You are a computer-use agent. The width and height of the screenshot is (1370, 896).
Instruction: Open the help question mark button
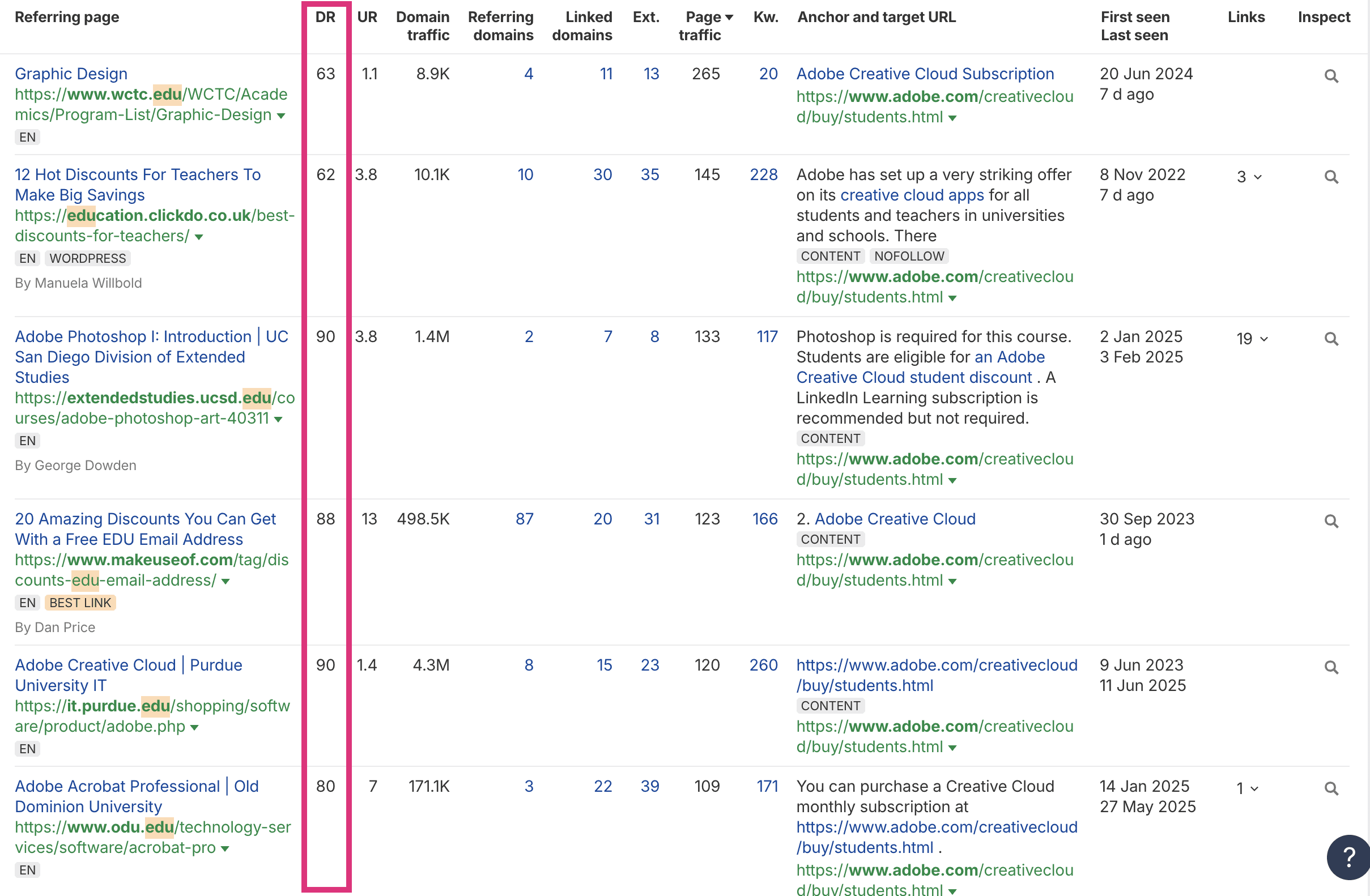[1348, 857]
